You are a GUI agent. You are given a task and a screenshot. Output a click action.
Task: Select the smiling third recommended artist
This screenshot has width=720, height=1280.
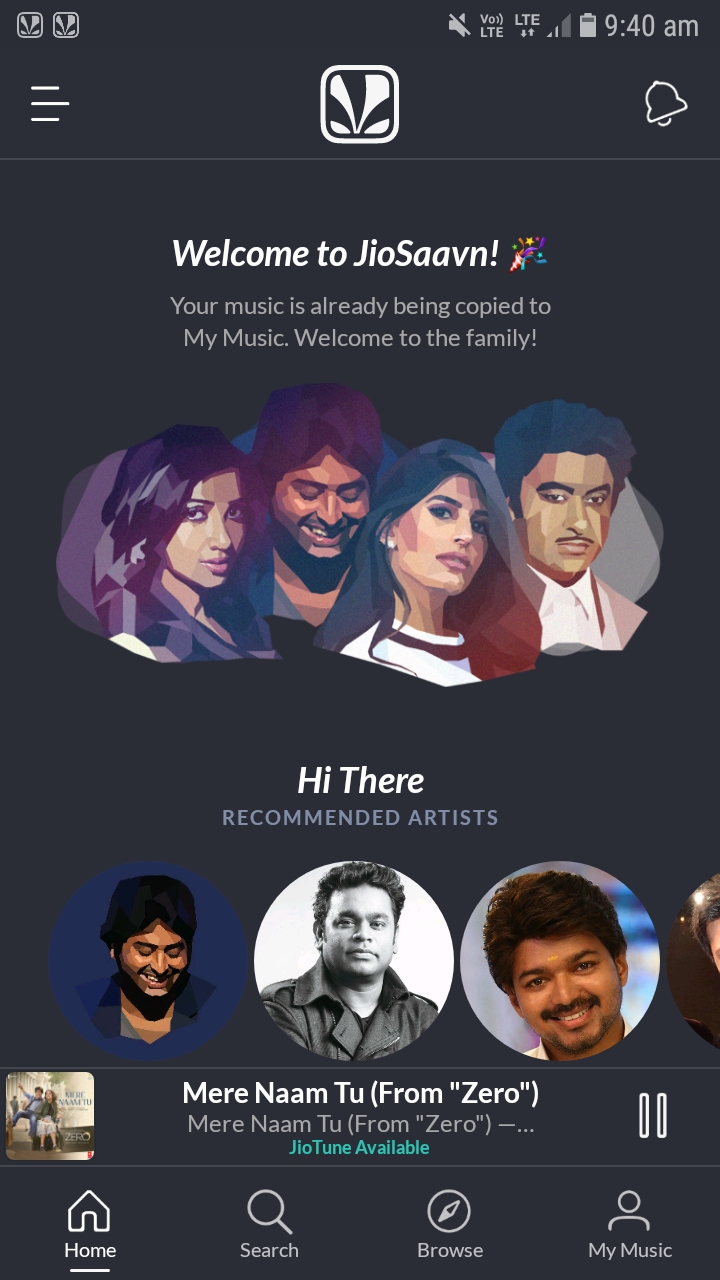point(560,961)
